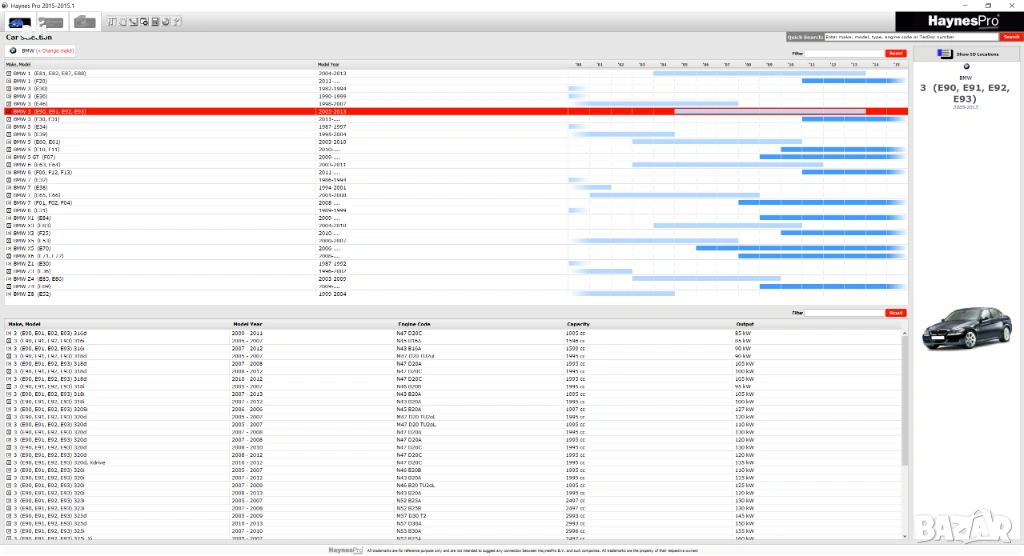Click the HaynesPro logo in the top right
Screen dimensions: 1024x556
958,19
